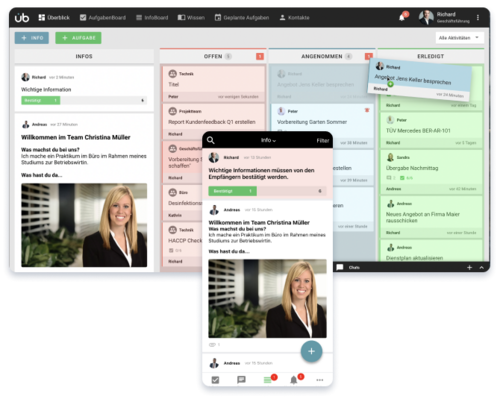
Task: Click the + INFO button
Action: pos(32,38)
